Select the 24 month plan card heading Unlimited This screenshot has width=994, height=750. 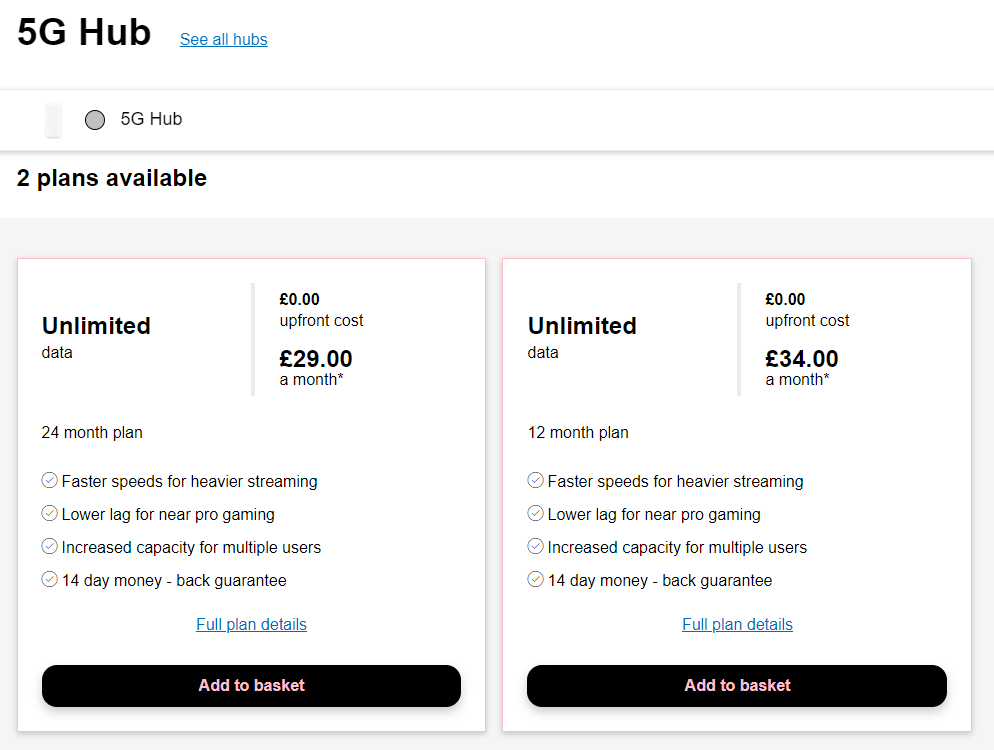click(96, 326)
